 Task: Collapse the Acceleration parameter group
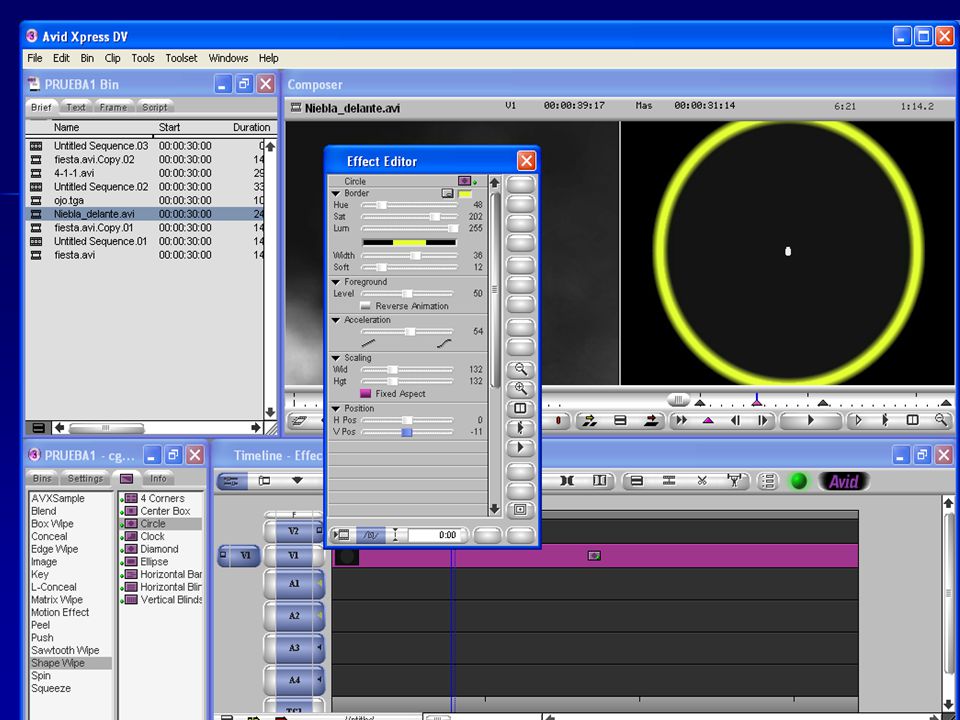point(336,320)
